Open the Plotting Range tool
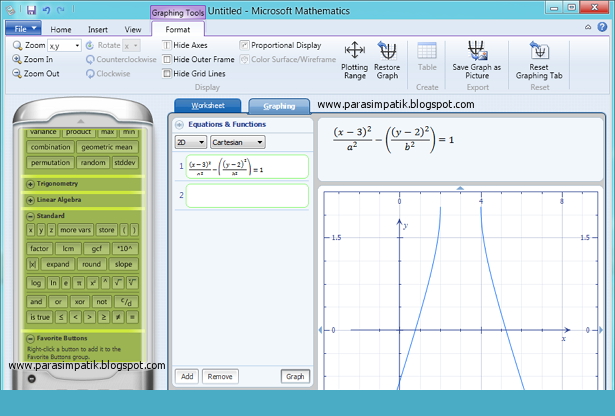This screenshot has width=615, height=416. point(355,60)
